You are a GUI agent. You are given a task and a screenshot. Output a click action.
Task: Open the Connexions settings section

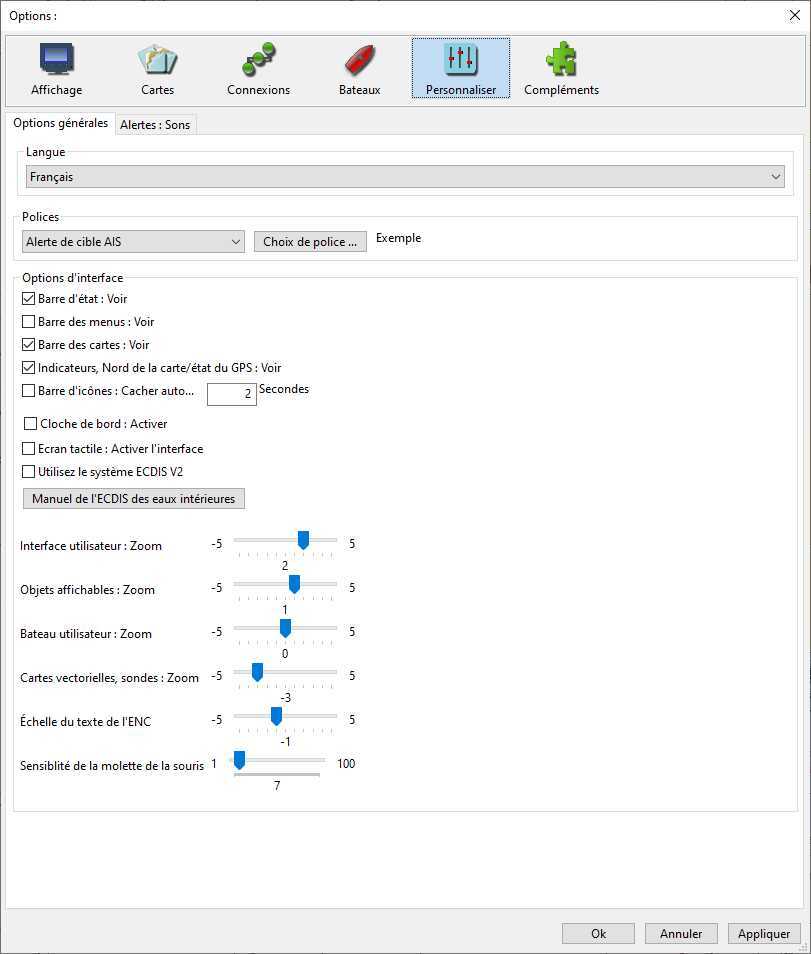pyautogui.click(x=259, y=69)
